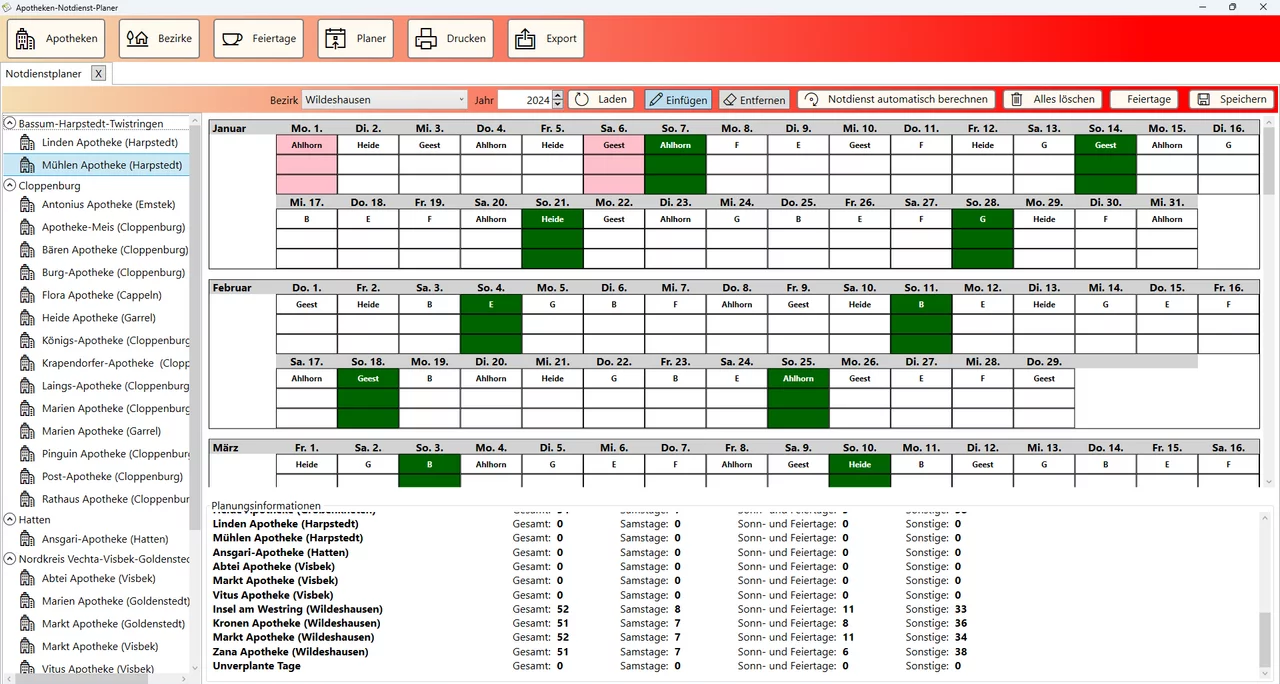Click Post-Apotheke (Cloppenburg) building icon
The height and width of the screenshot is (684, 1280).
(x=28, y=476)
